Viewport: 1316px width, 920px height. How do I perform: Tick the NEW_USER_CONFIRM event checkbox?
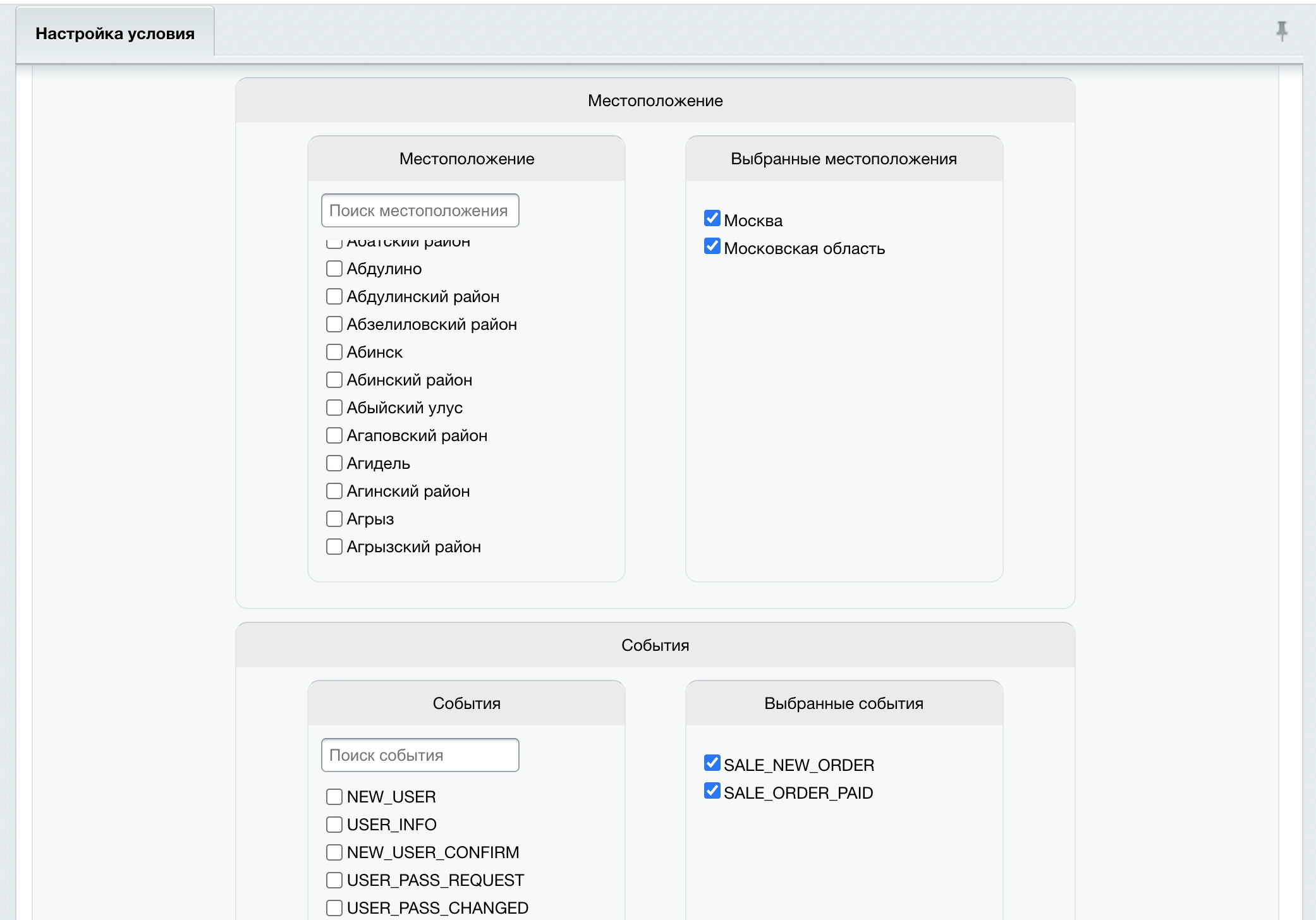point(334,852)
